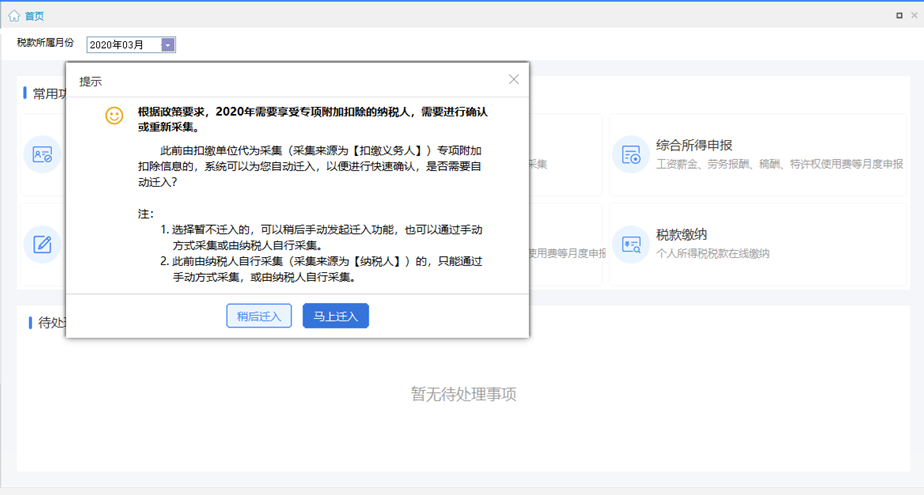Screen dimensions: 924x495
Task: Click the 暂无待处理事项 placeholder text
Action: coord(464,394)
